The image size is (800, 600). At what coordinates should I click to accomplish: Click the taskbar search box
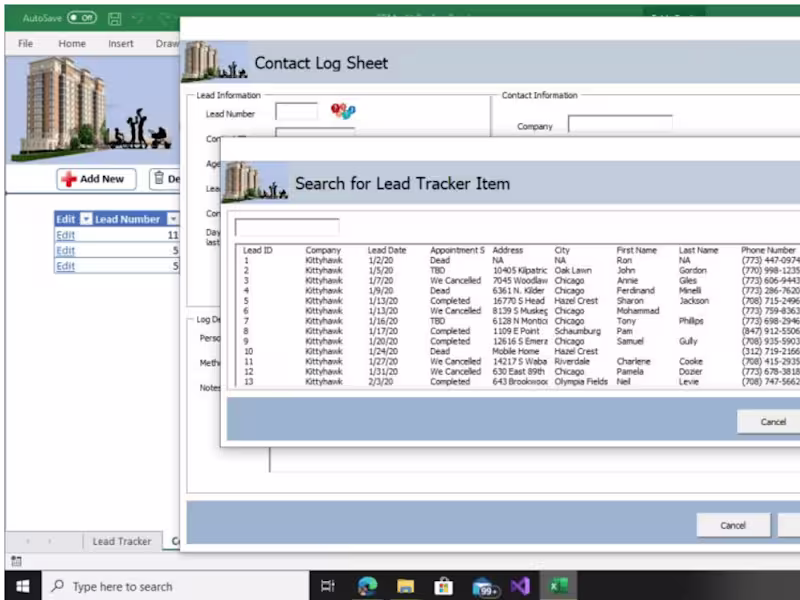pos(175,586)
